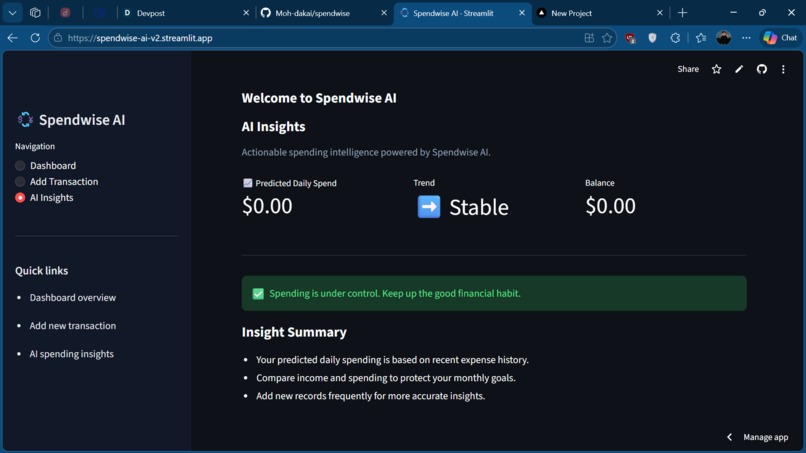Reload the page with the refresh icon
The height and width of the screenshot is (453, 806).
pos(35,38)
